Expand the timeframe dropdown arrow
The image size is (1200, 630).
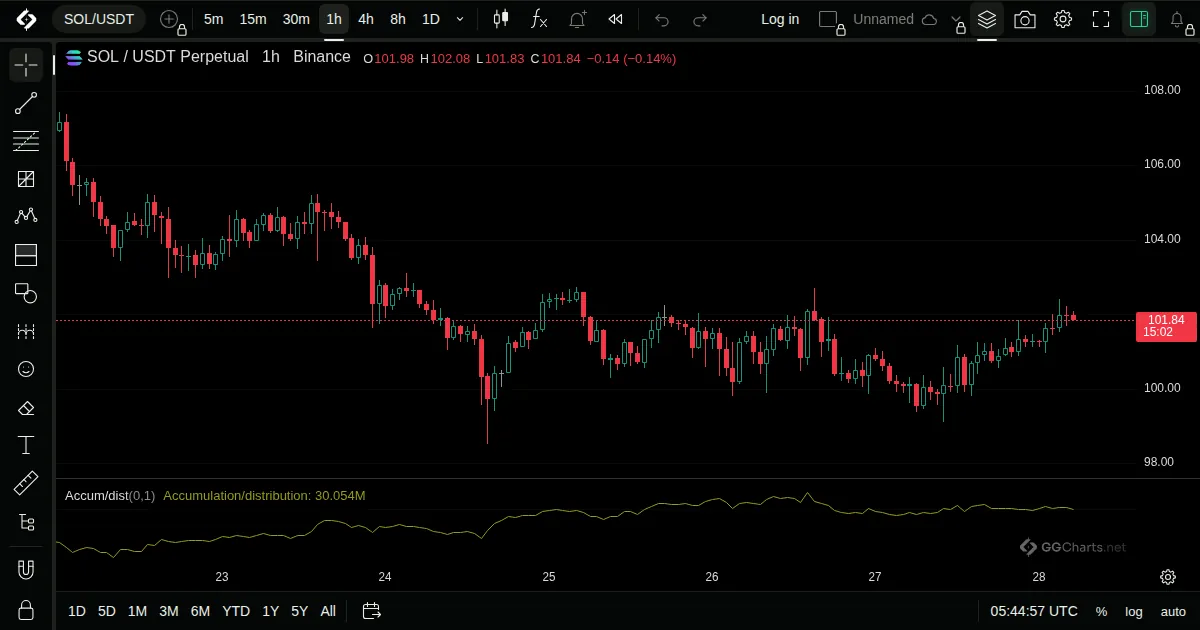pyautogui.click(x=460, y=19)
